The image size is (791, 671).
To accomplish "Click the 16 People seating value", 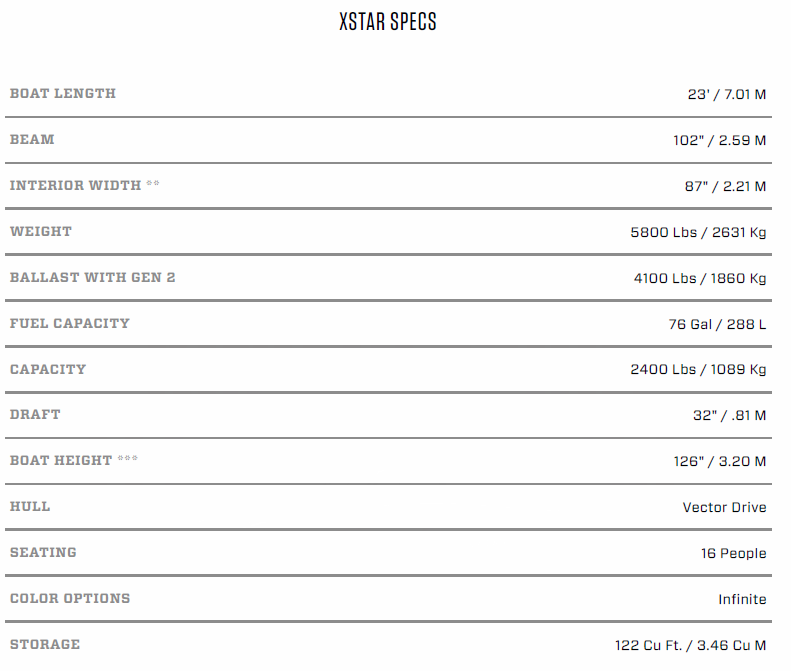I will [x=734, y=554].
